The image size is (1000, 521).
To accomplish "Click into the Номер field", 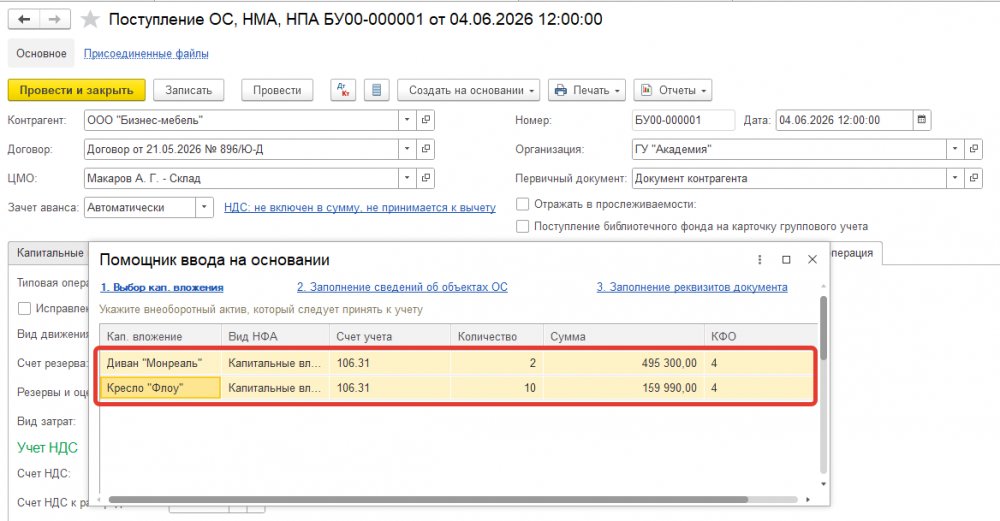I will tap(683, 120).
